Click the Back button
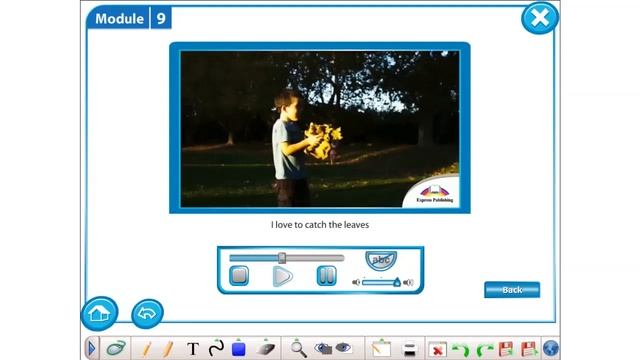 click(512, 290)
